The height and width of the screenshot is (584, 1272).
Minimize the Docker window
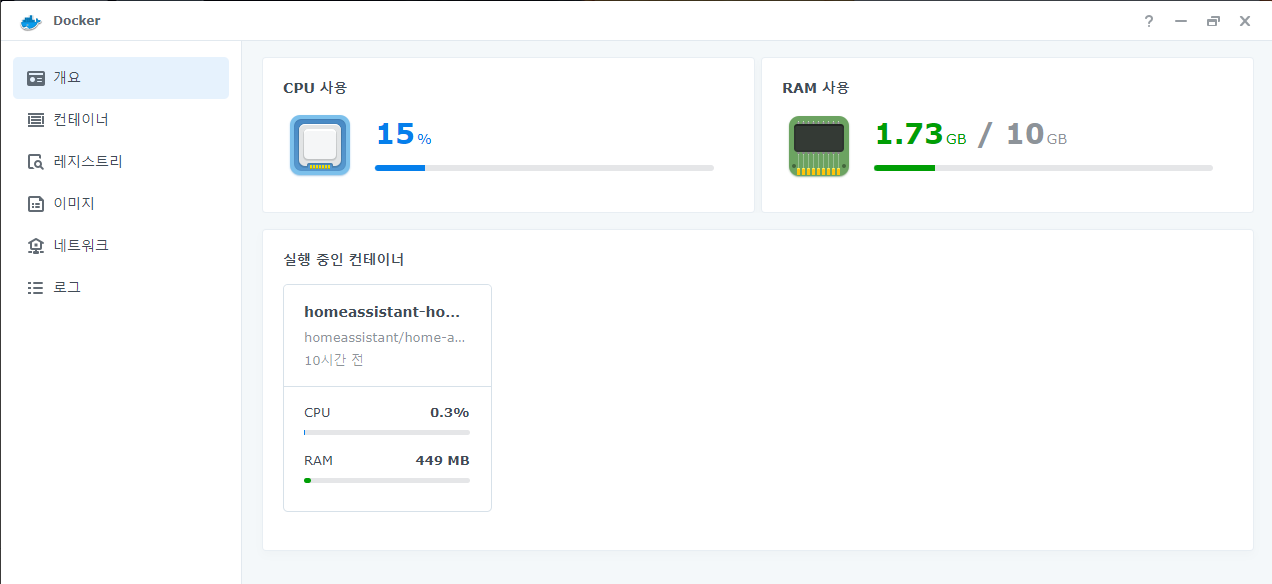(1181, 21)
